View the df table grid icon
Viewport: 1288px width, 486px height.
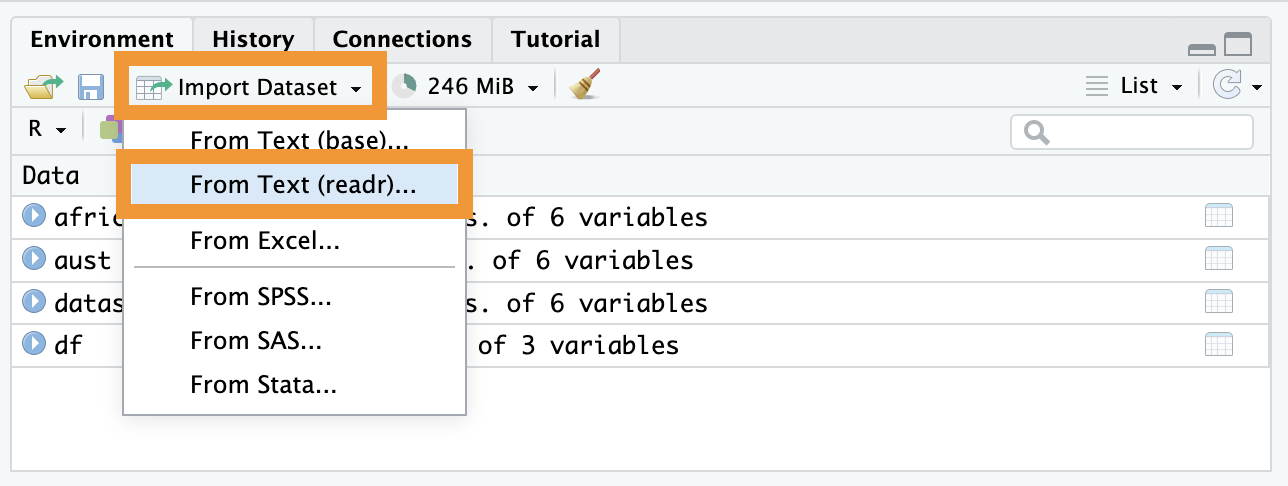[1219, 345]
